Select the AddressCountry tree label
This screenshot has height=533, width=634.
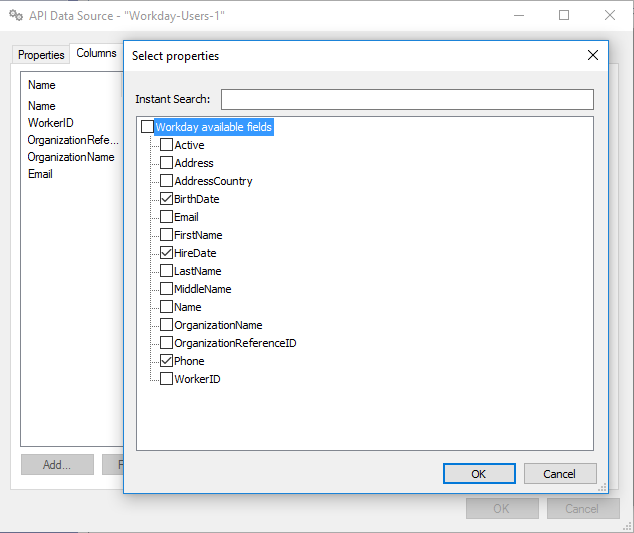pos(213,181)
